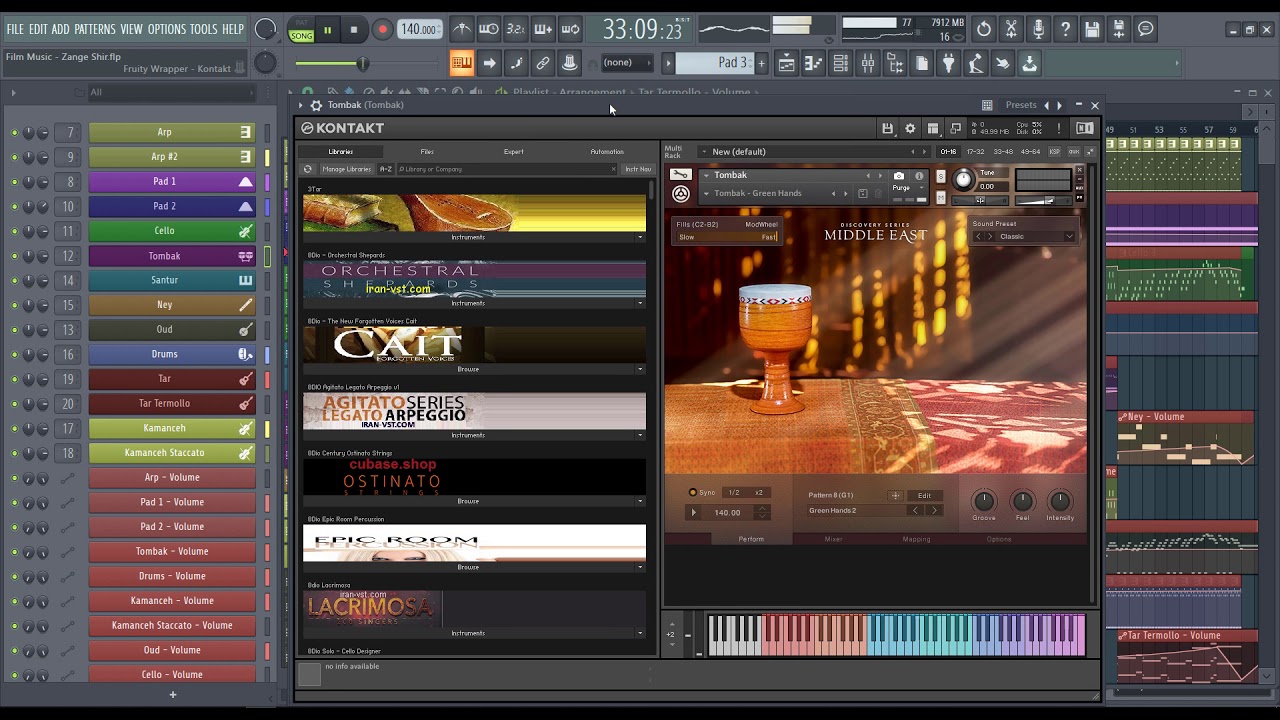The image size is (1280, 720).
Task: Open the (none) pattern selector dropdown
Action: coord(625,63)
